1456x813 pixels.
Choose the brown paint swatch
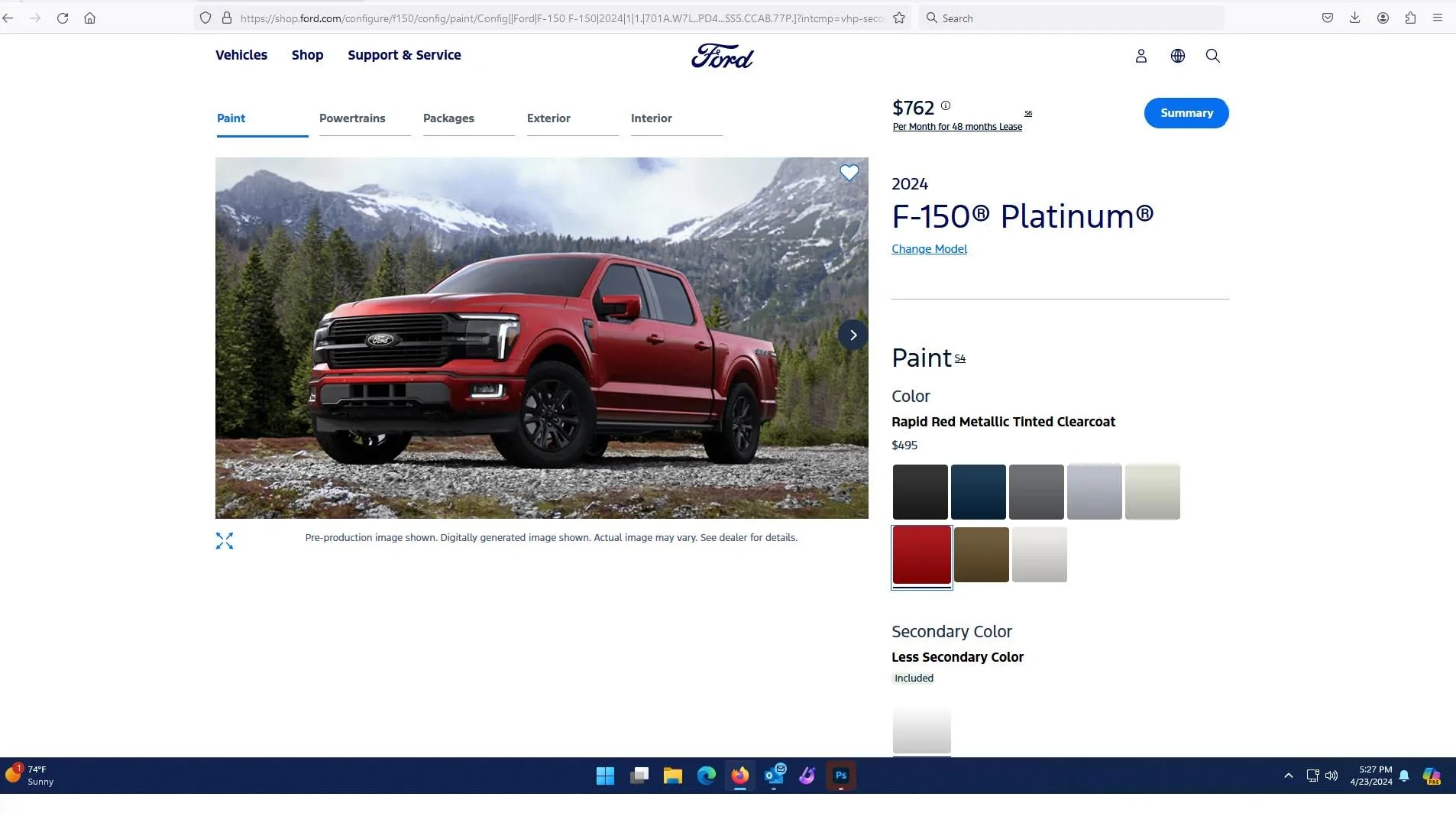[x=982, y=555]
